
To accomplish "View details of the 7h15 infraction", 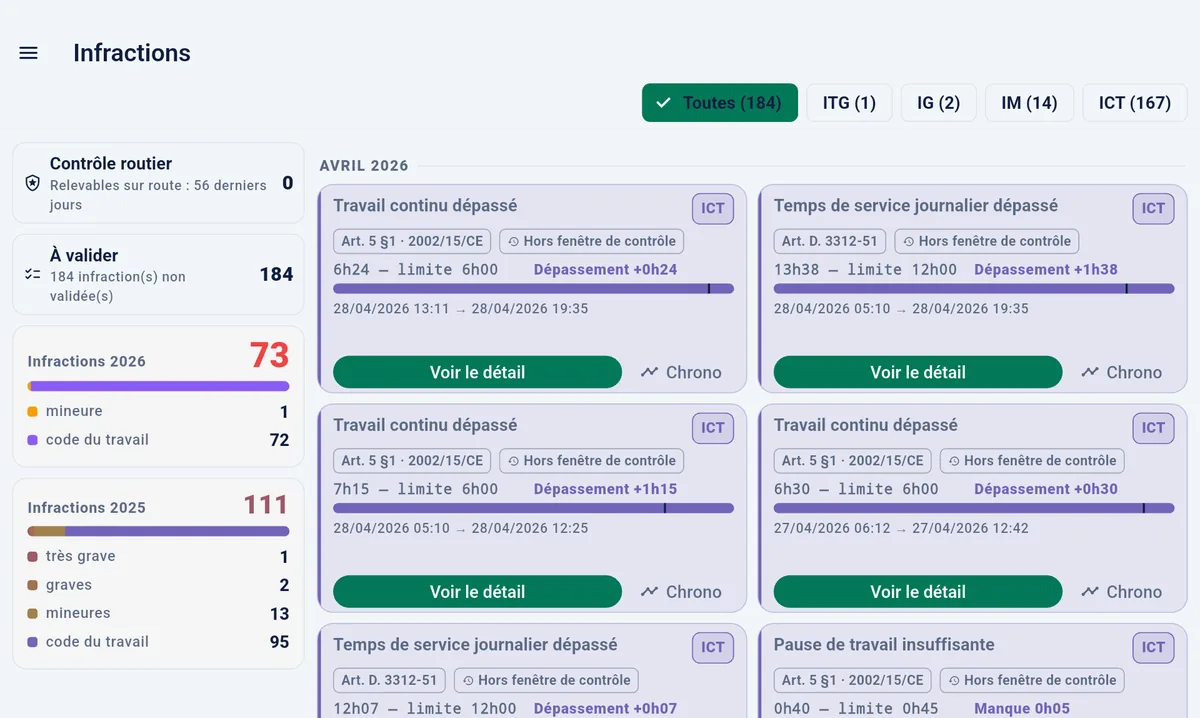I will coord(477,592).
